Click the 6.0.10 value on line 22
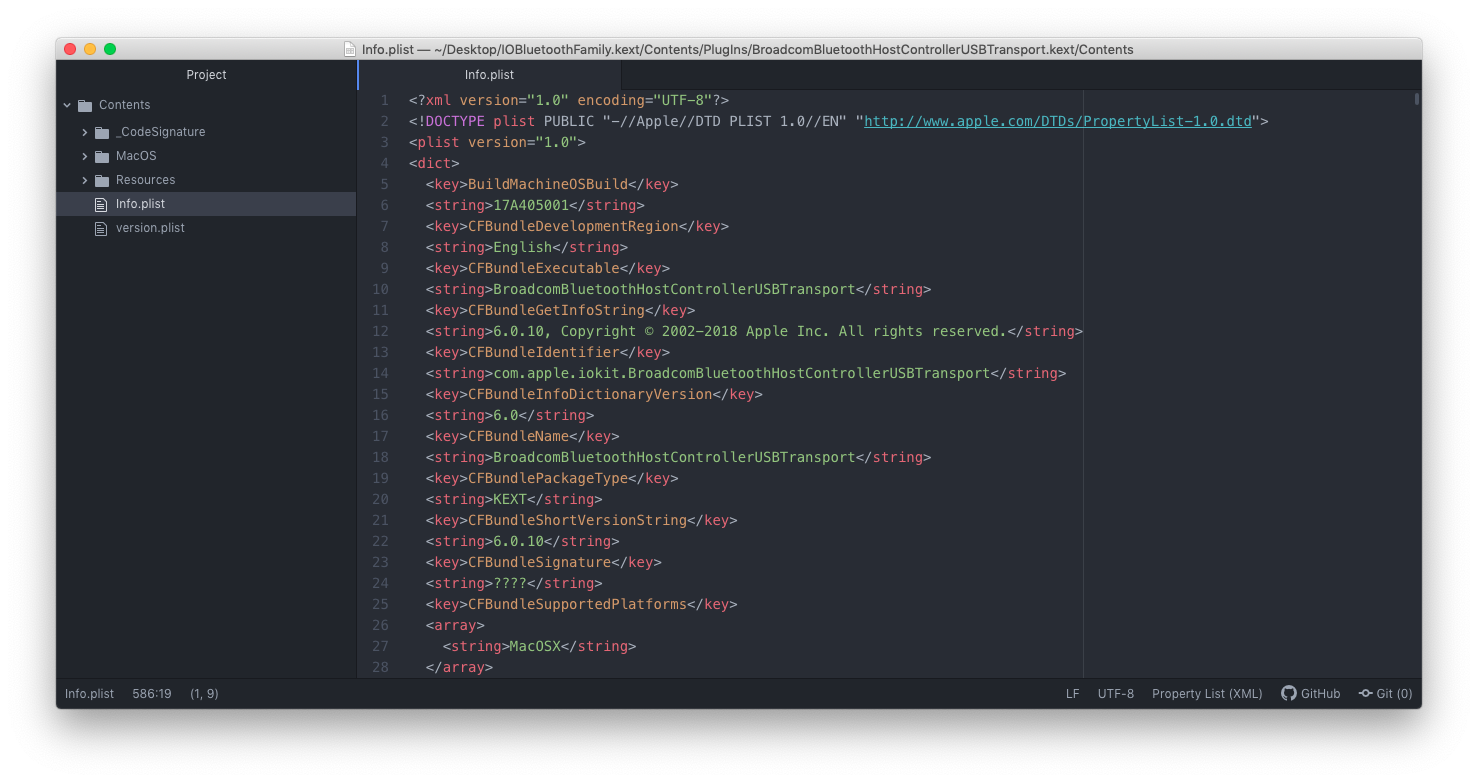The height and width of the screenshot is (783, 1478). pyautogui.click(x=518, y=541)
